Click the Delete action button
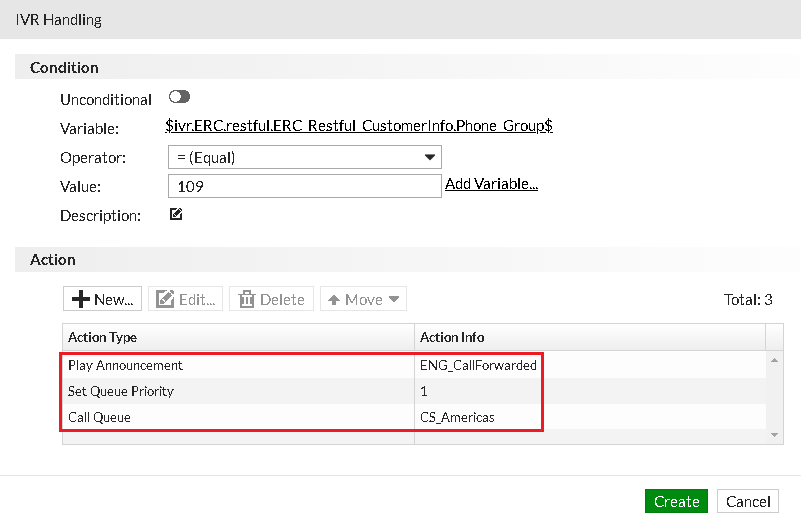This screenshot has height=526, width=801. click(x=271, y=299)
